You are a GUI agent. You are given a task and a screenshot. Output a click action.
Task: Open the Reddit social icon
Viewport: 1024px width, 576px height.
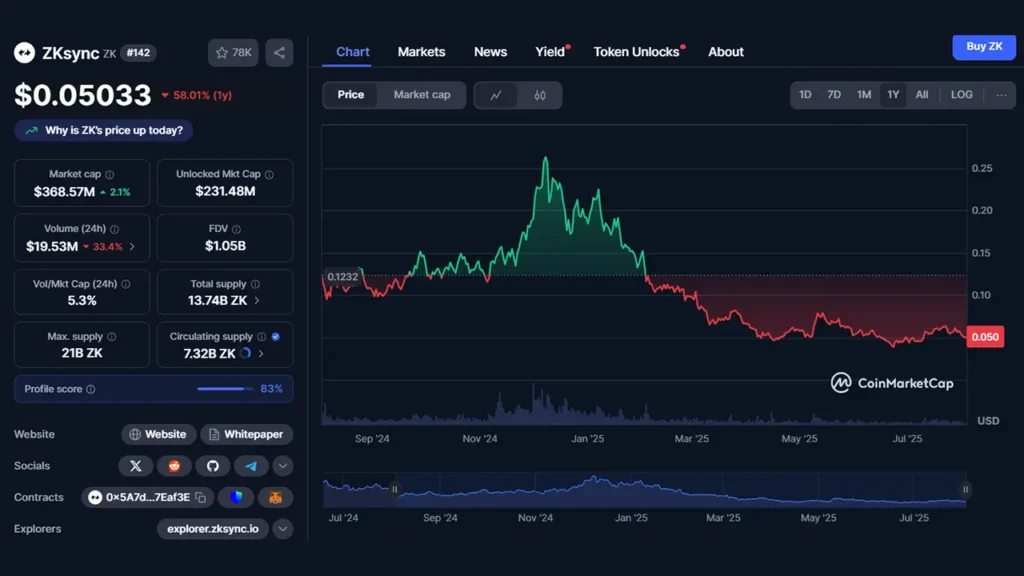pos(174,466)
